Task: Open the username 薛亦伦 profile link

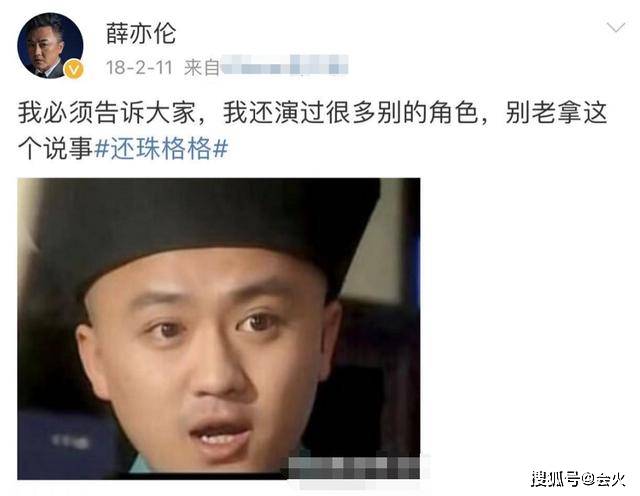Action: point(141,33)
